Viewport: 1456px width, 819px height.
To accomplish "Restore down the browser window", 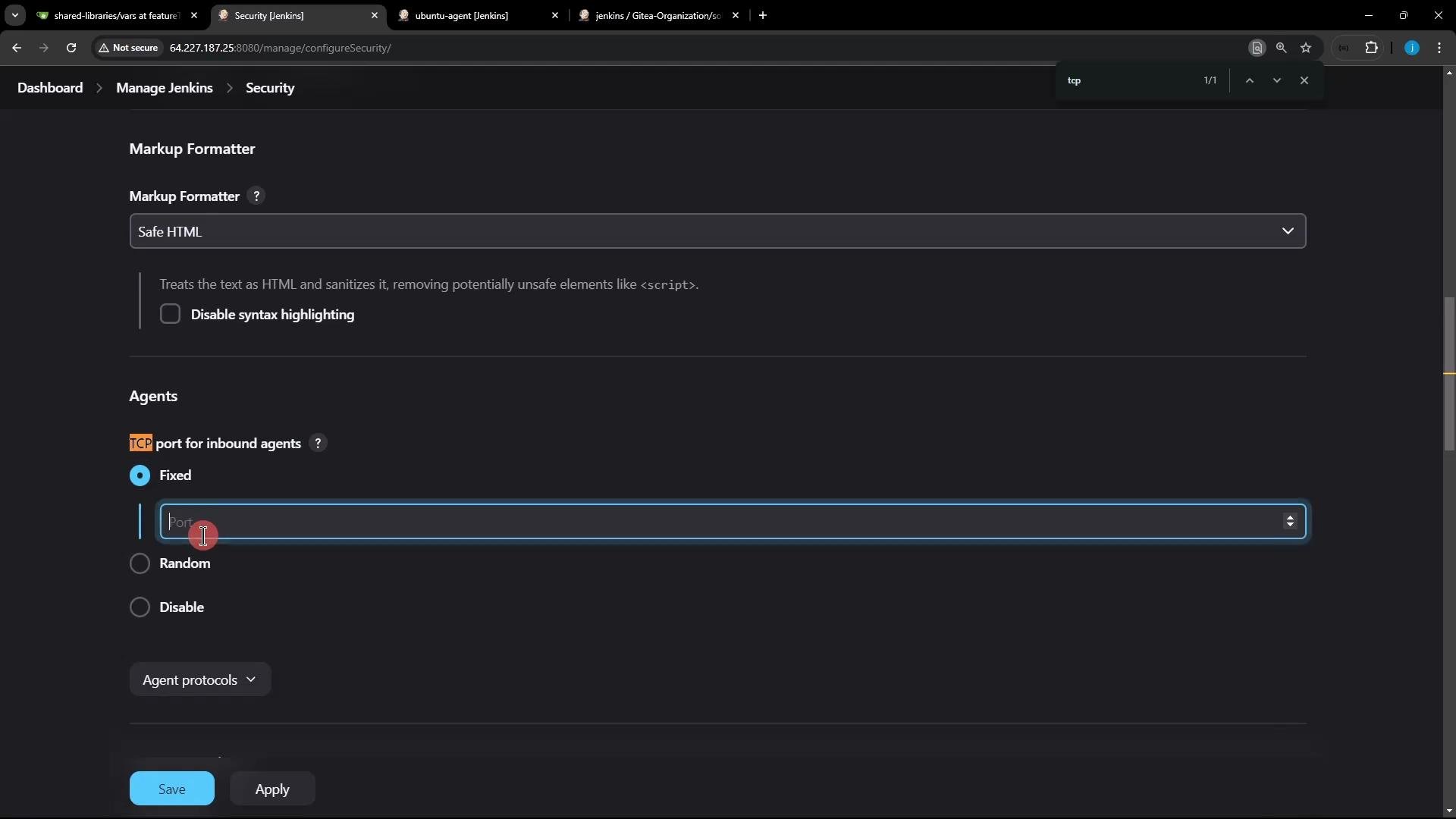I will (x=1404, y=15).
